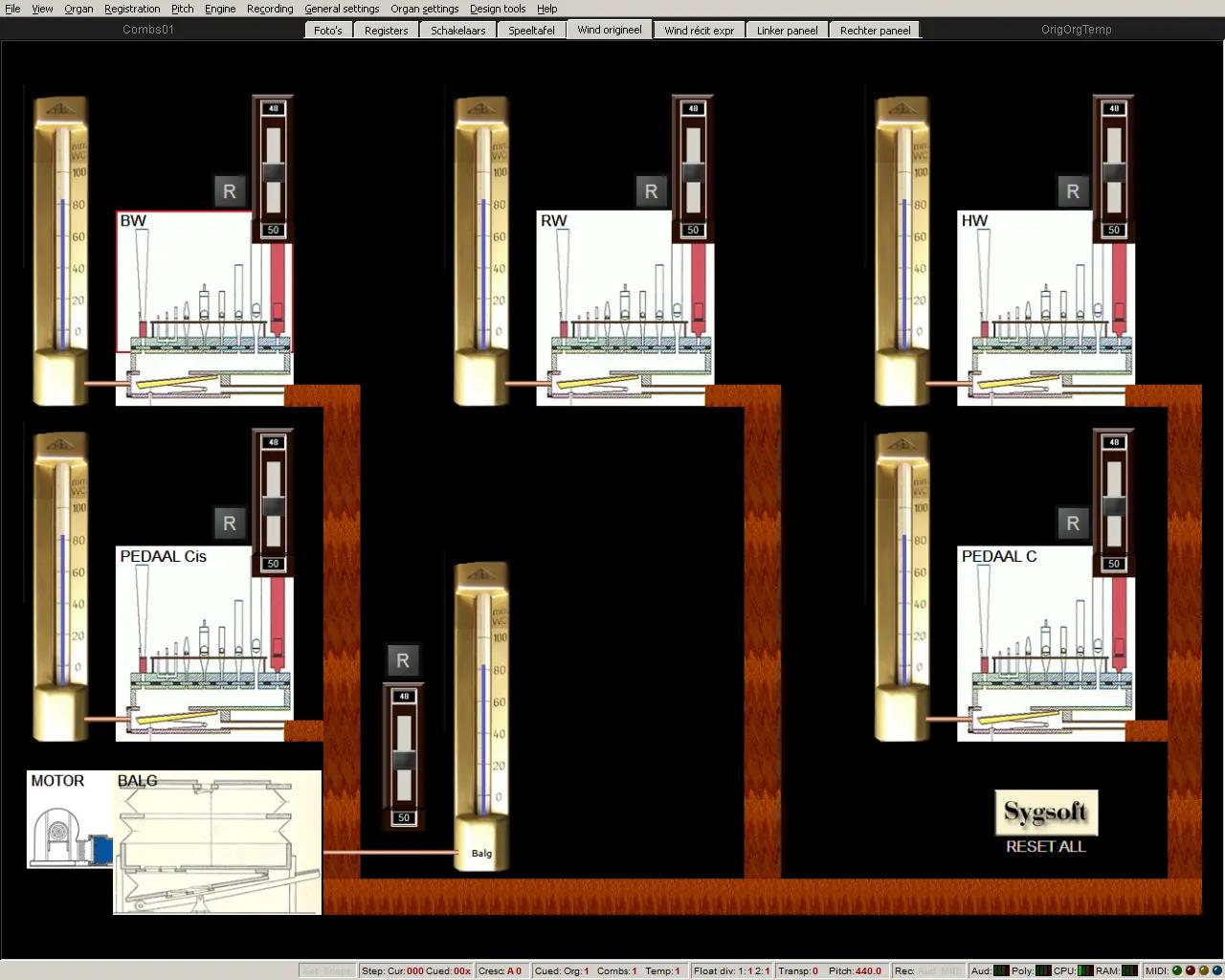Open the Wind récit expr tab
Viewport: 1225px width, 980px height.
tap(699, 31)
